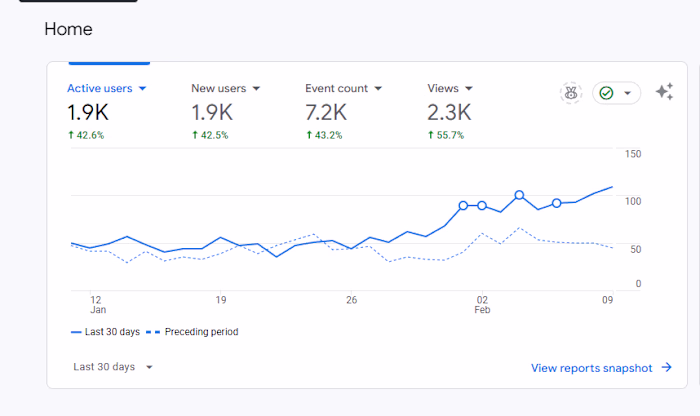
Task: Open the Insights sparkle icon
Action: click(x=664, y=92)
